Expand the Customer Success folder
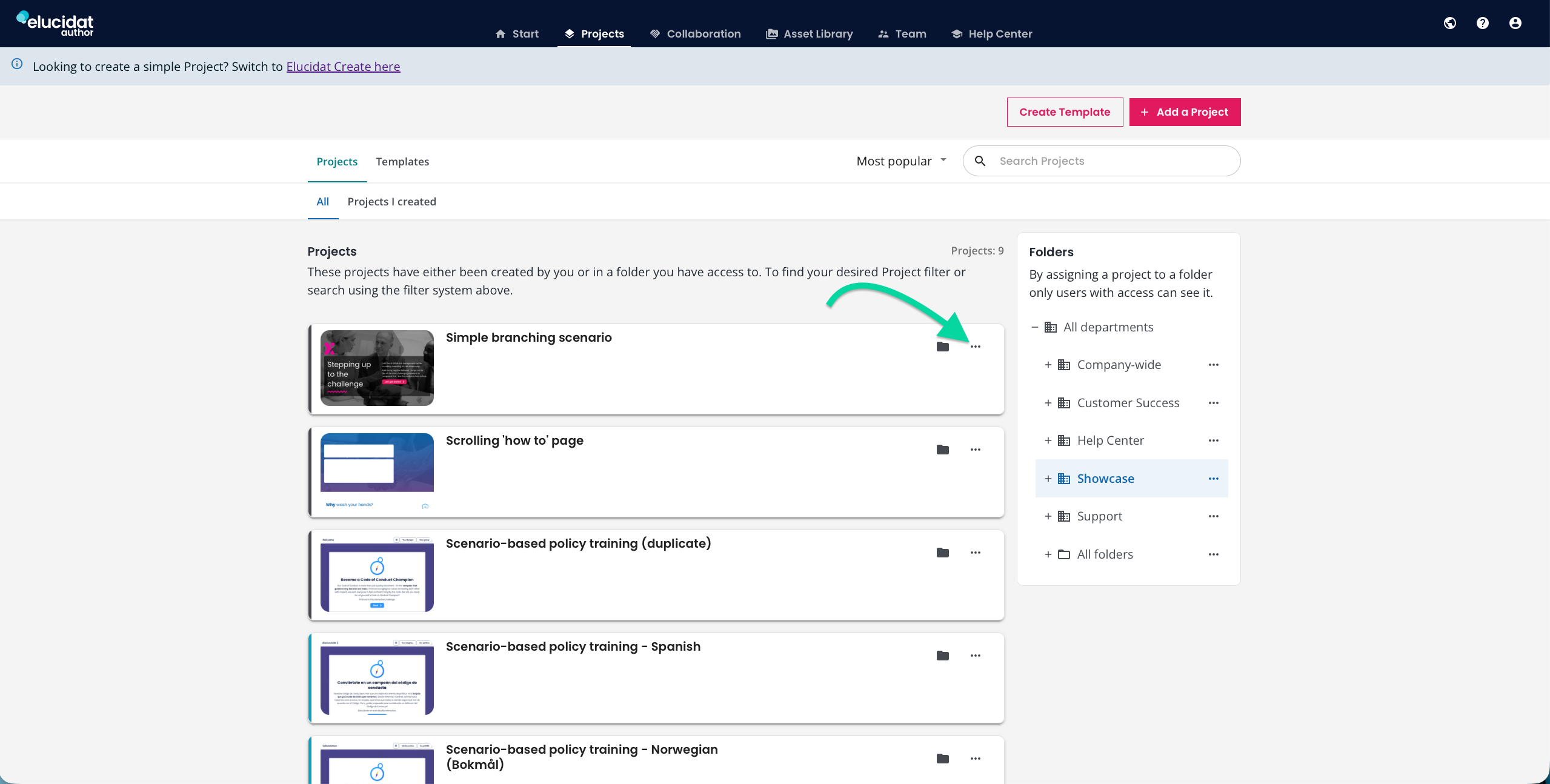The width and height of the screenshot is (1550, 784). pyautogui.click(x=1048, y=403)
